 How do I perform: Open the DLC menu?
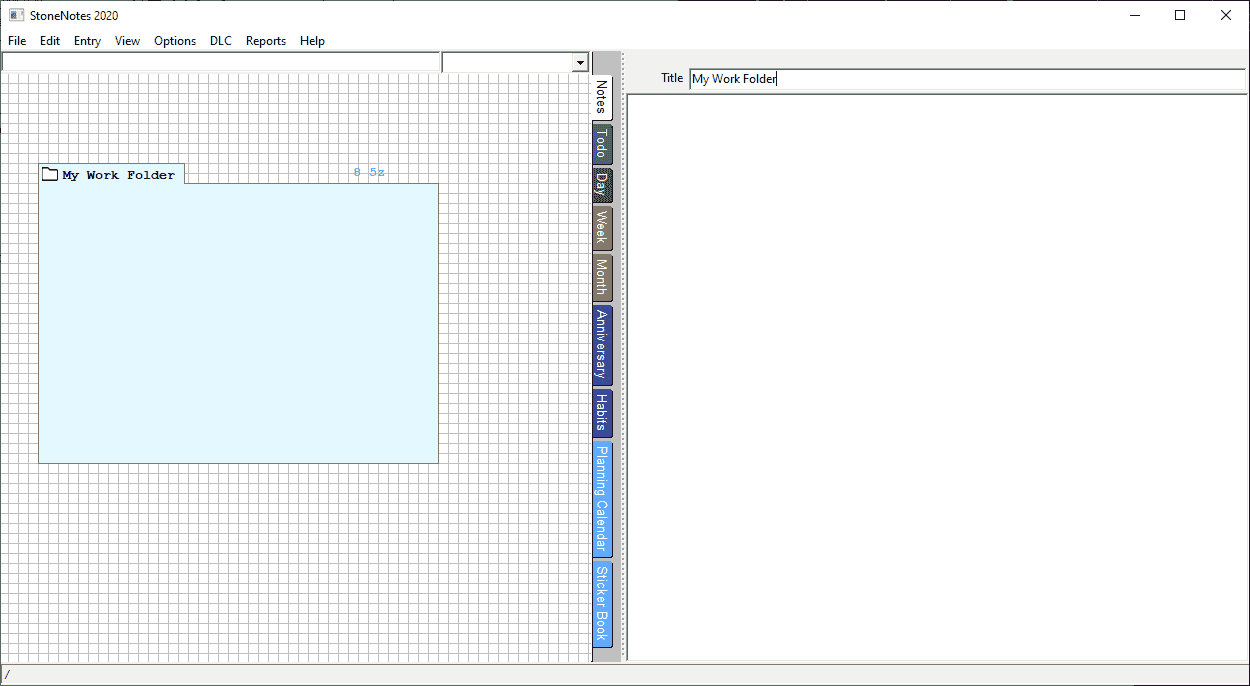click(221, 41)
